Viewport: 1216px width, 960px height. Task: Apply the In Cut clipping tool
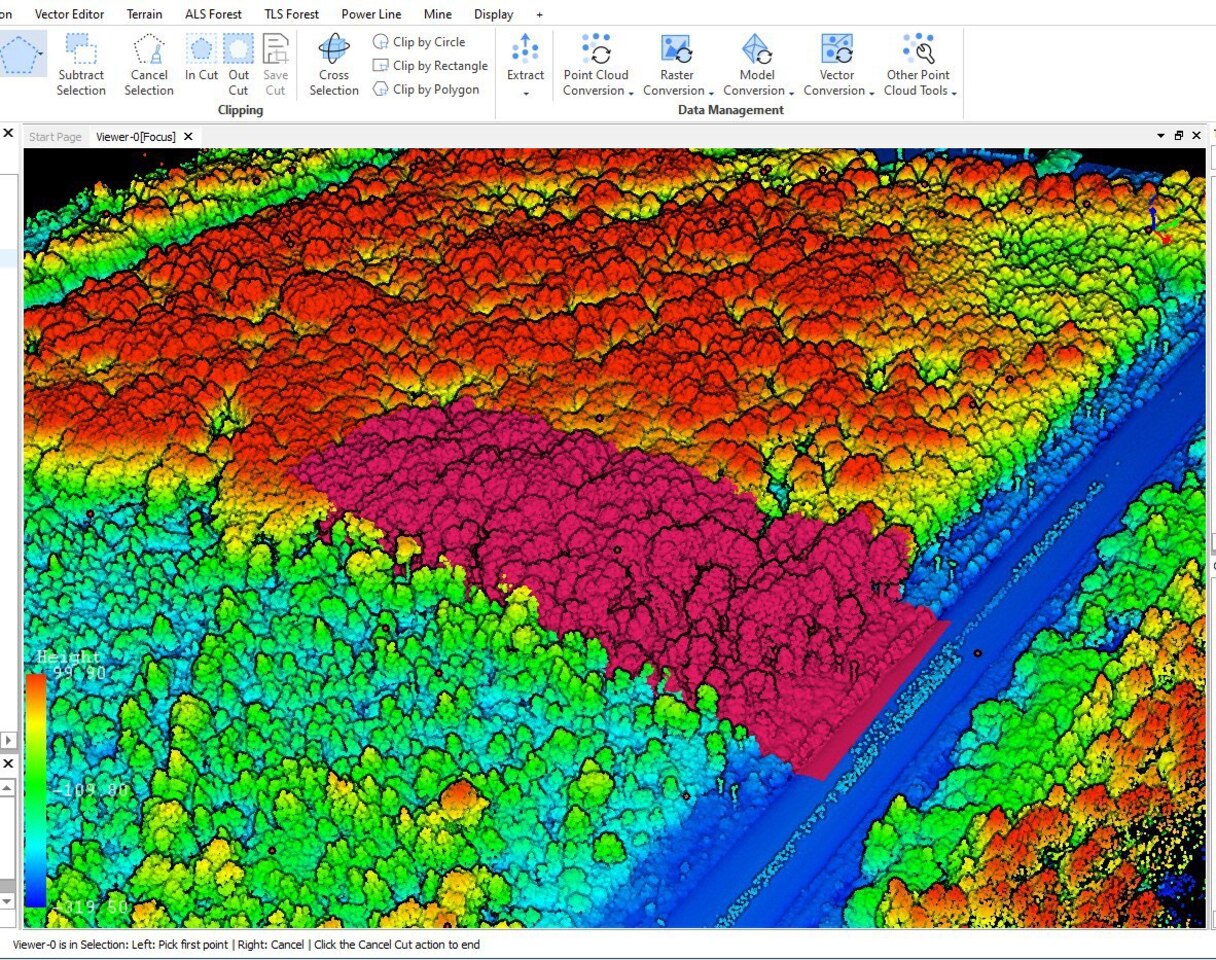(x=201, y=59)
